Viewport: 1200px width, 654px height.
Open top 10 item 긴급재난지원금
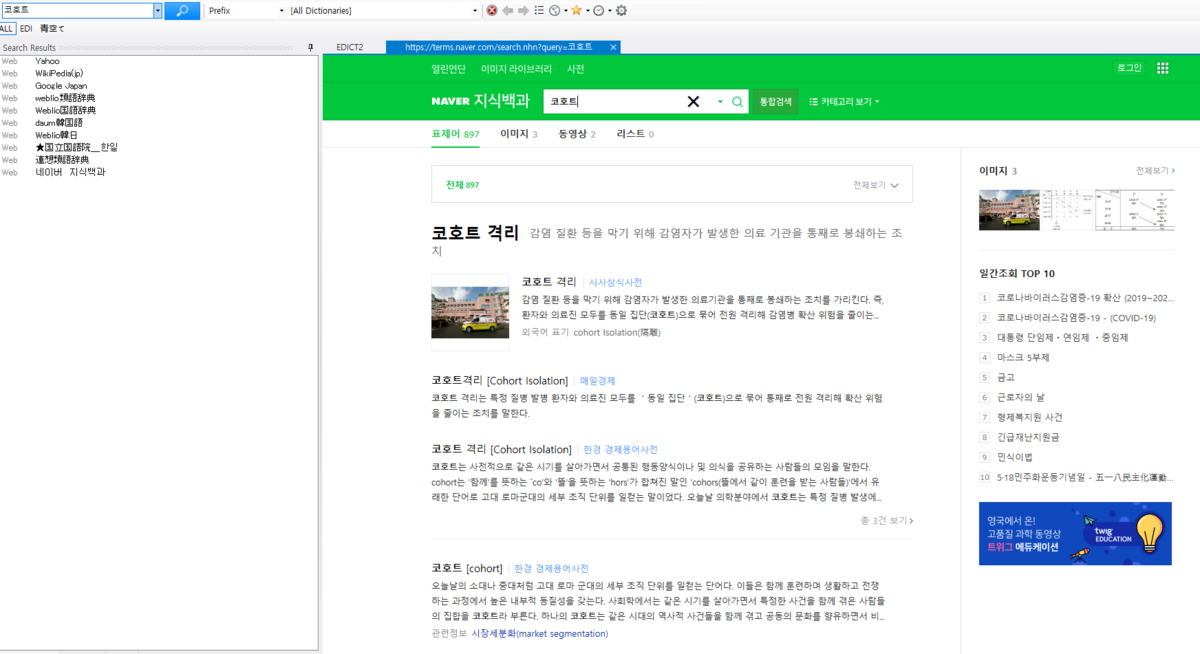click(1028, 437)
